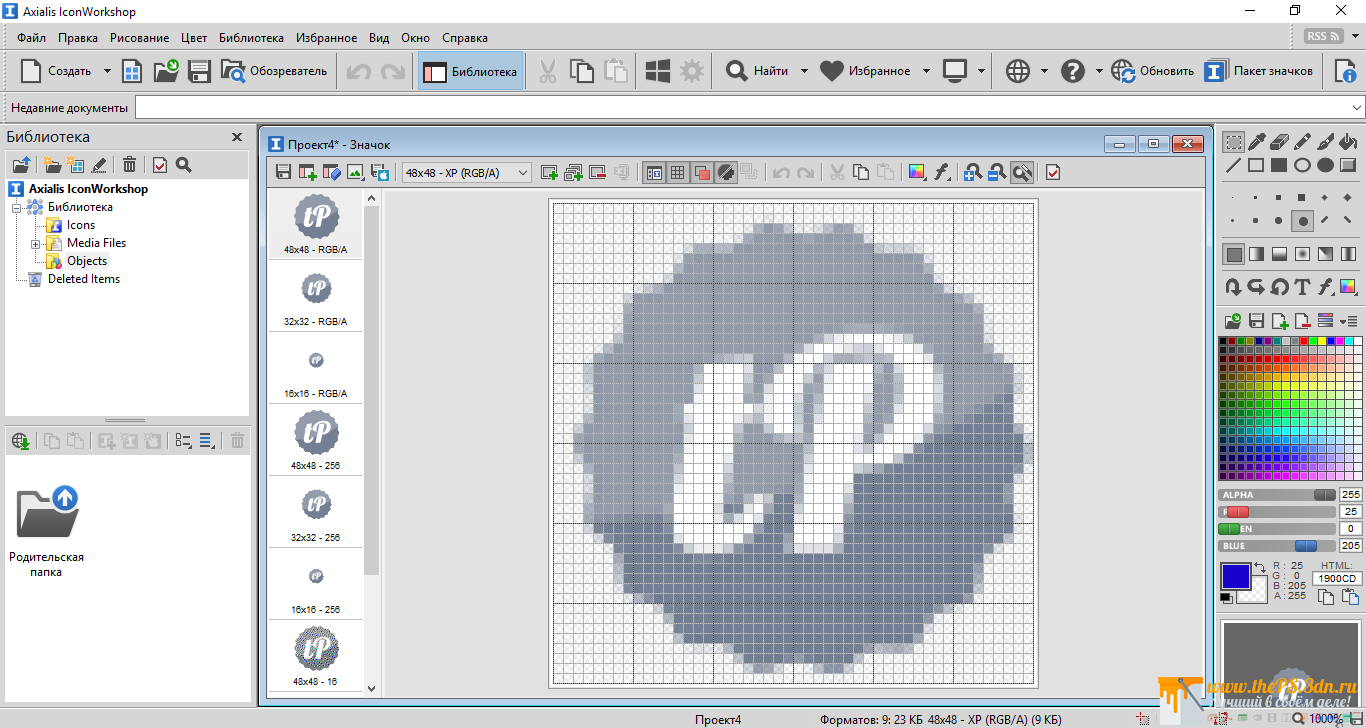Click the trash delete icon in Library toolbar

130,165
